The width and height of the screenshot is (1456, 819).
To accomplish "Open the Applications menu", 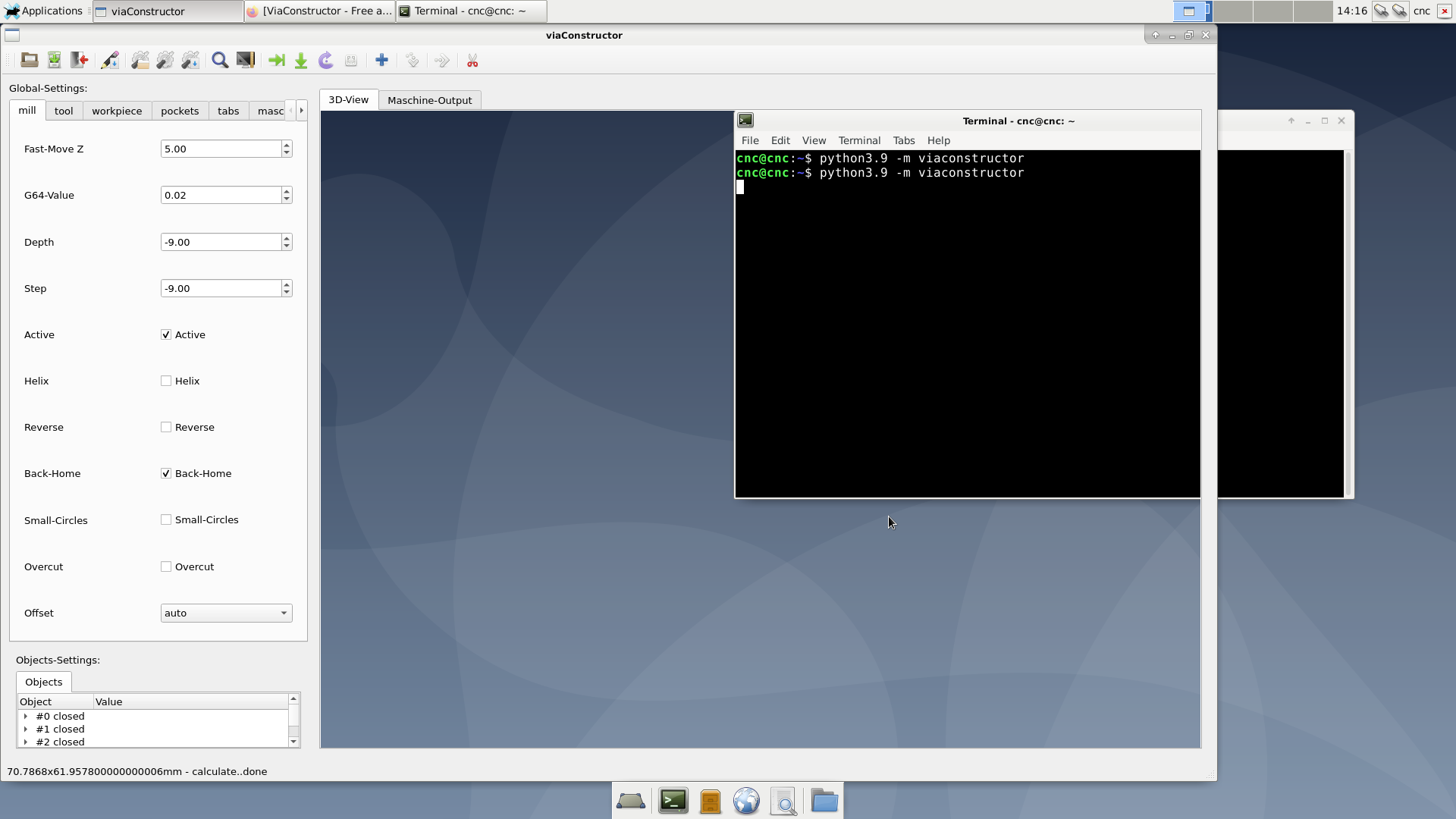I will [x=44, y=11].
